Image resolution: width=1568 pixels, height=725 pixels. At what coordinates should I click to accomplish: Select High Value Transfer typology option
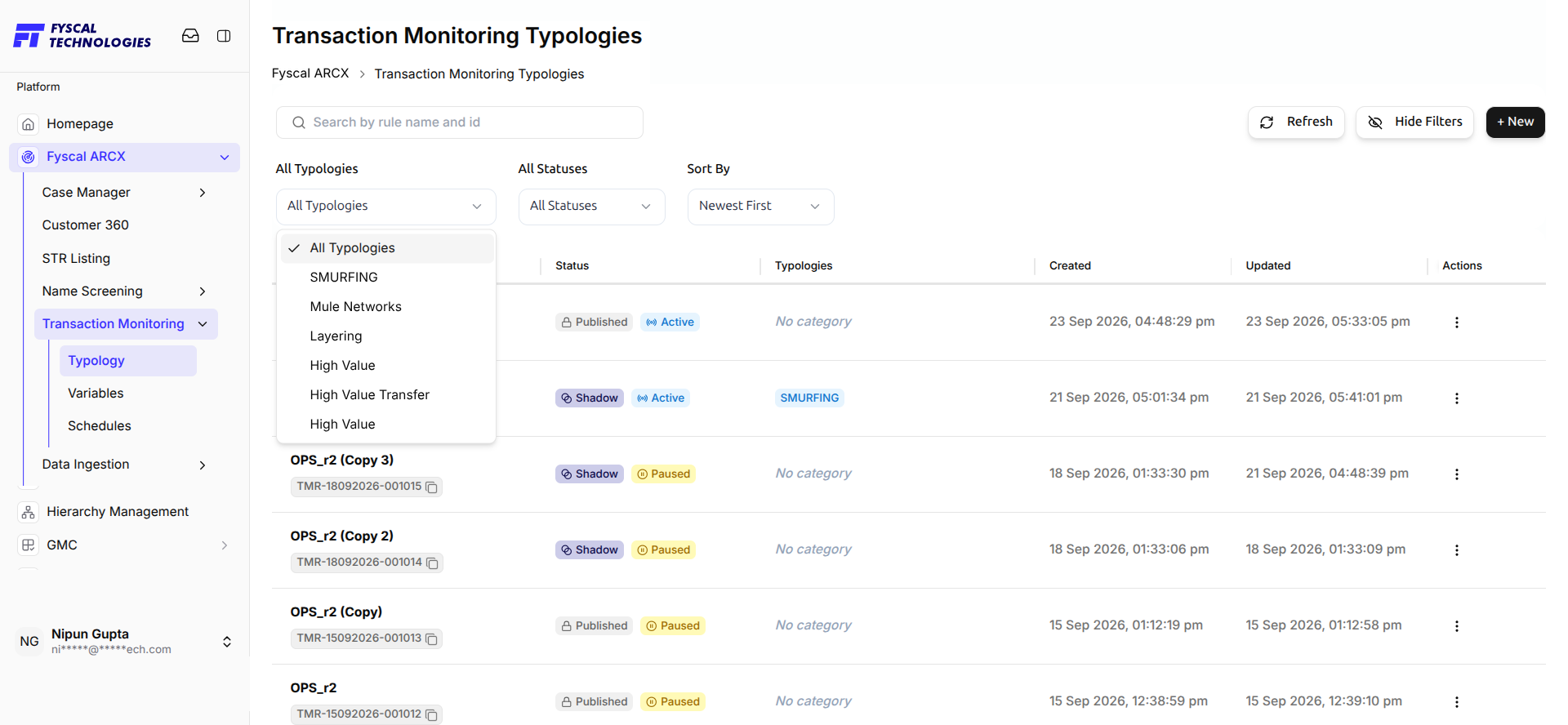pyautogui.click(x=387, y=395)
